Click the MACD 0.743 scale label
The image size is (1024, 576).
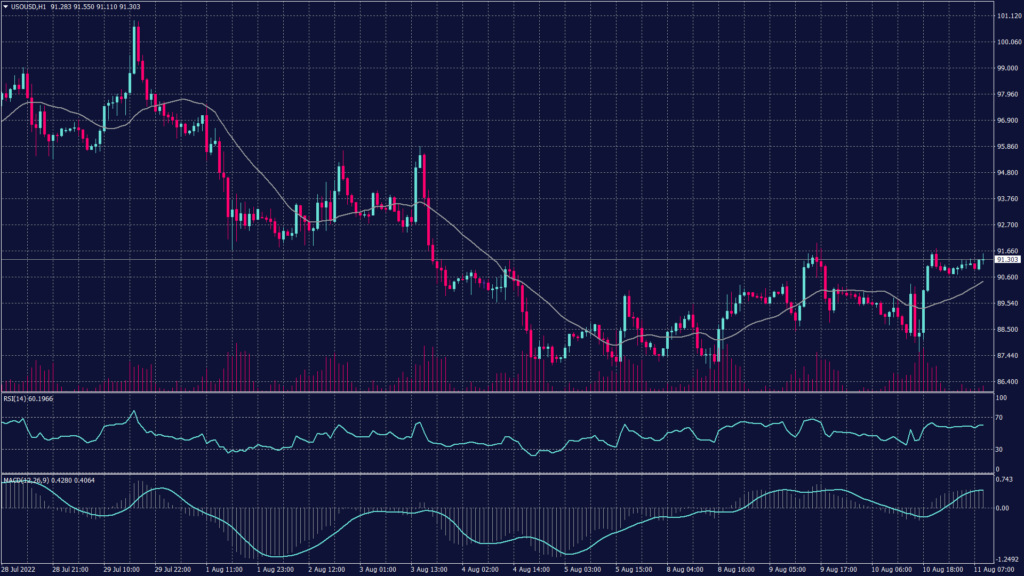1001,480
